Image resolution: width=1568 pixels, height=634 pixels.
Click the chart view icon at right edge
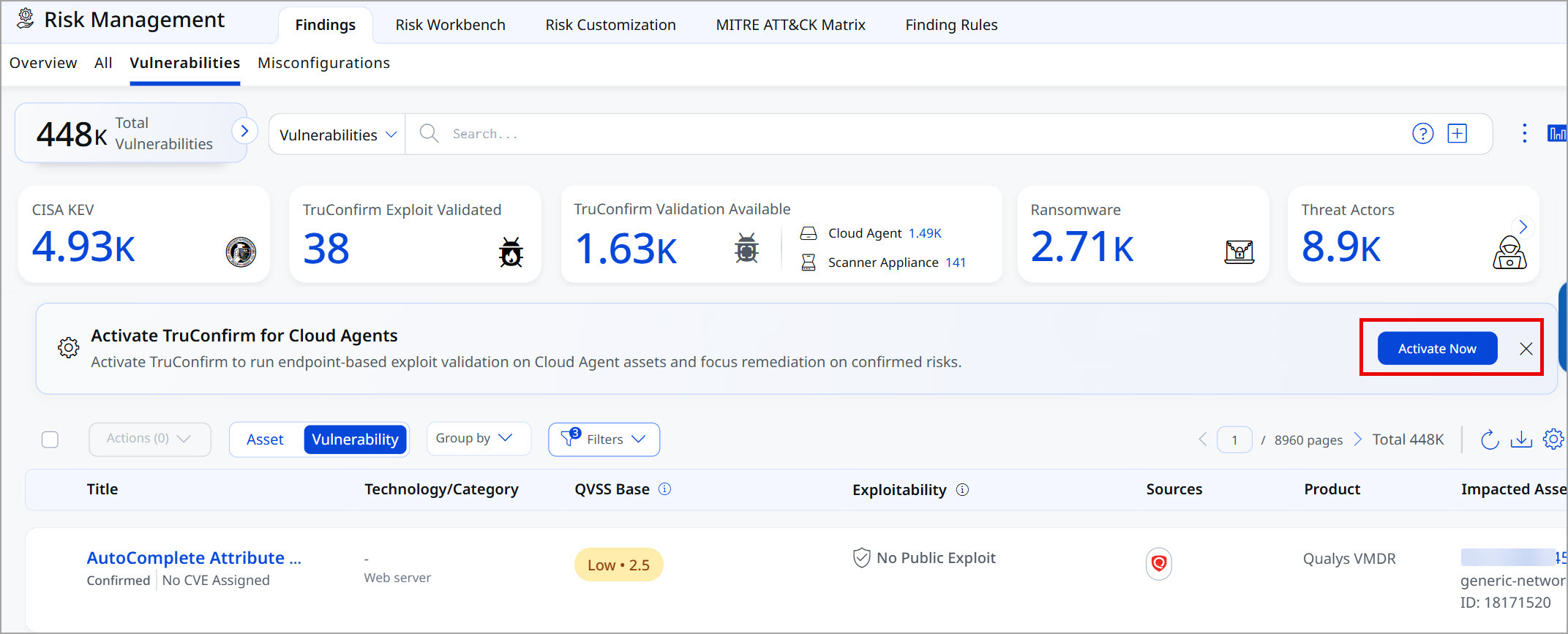coord(1556,133)
